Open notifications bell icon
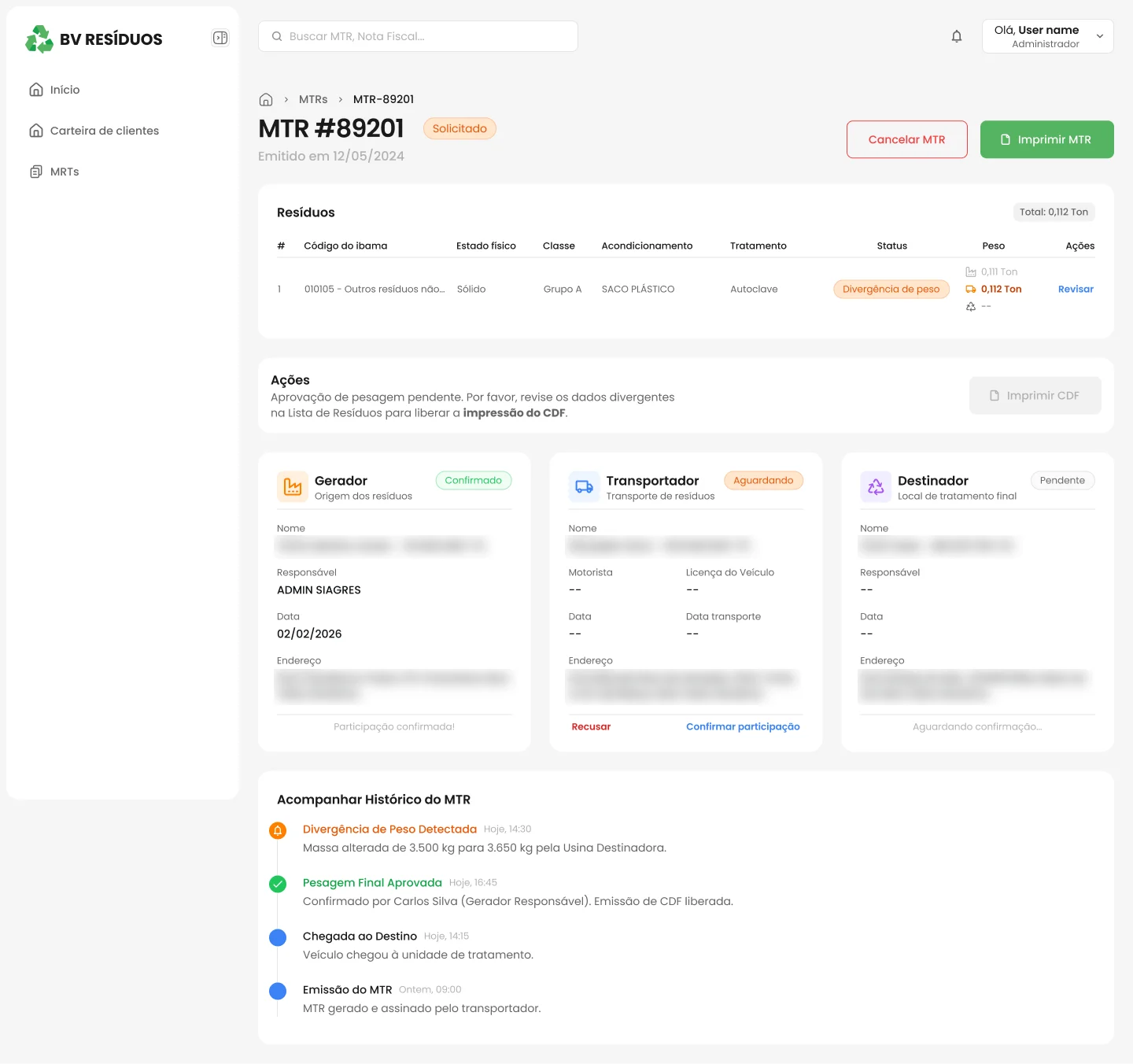Viewport: 1133px width, 1064px height. pyautogui.click(x=957, y=36)
